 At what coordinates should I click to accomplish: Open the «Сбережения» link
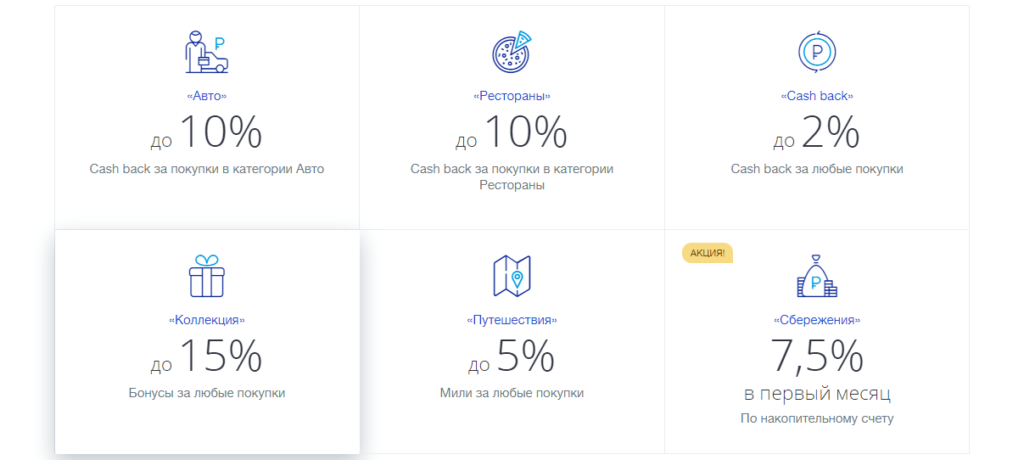(816, 320)
